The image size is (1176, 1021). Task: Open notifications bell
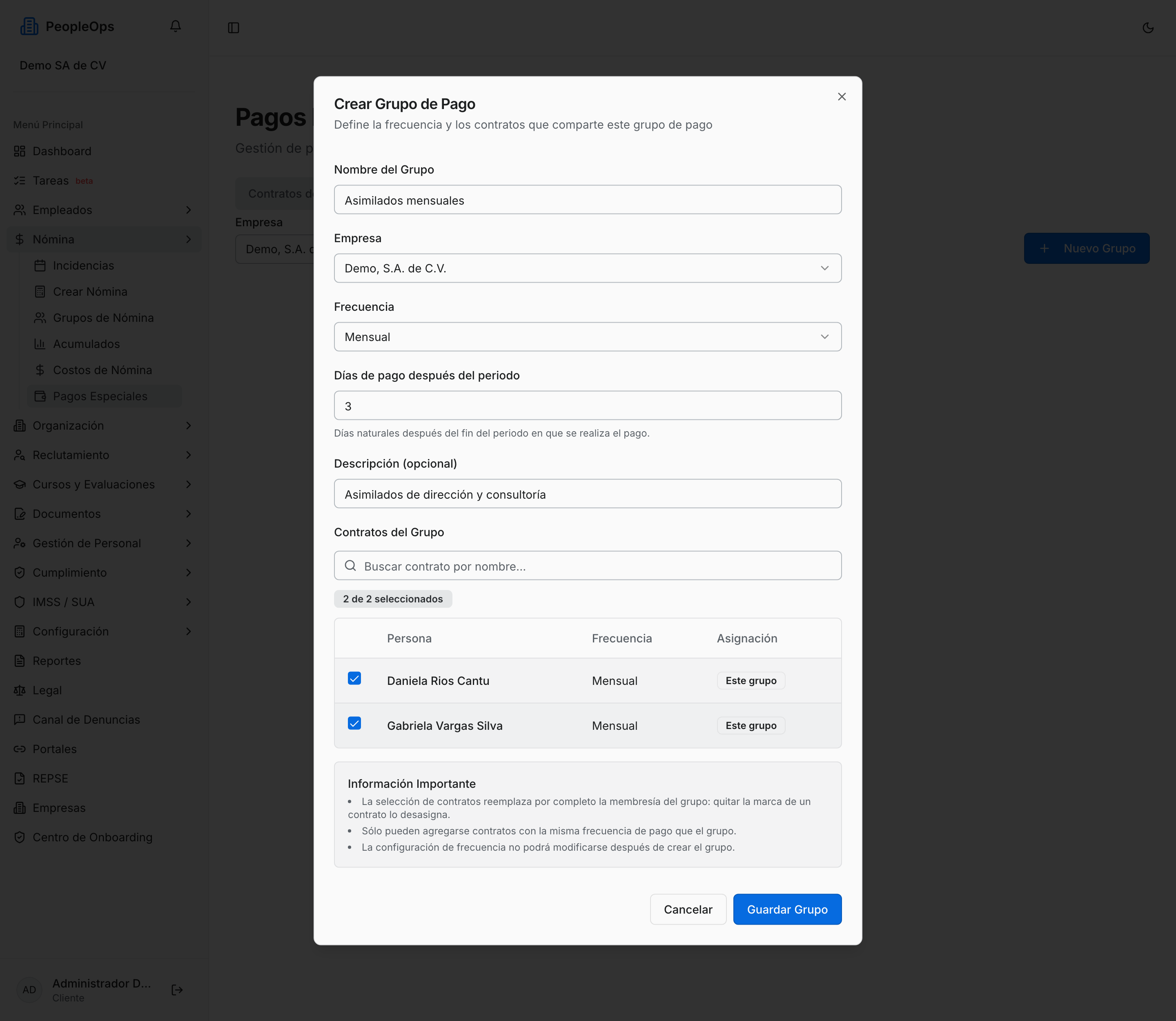[176, 26]
